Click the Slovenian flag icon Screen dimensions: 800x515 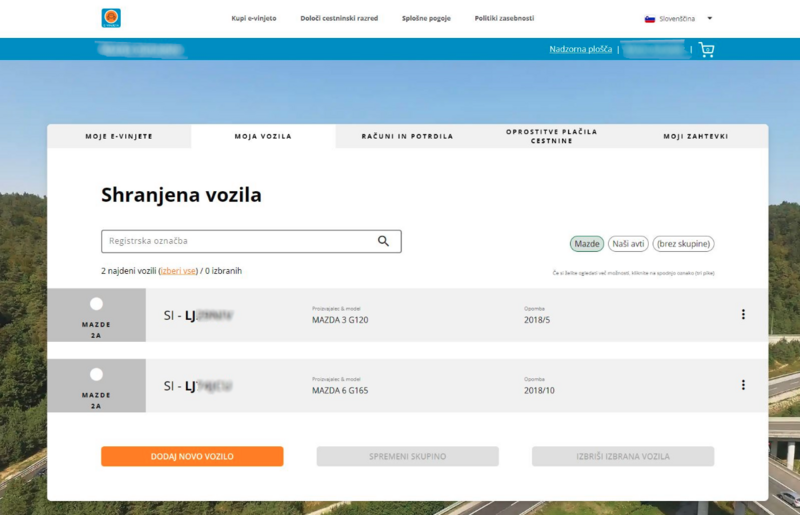(649, 18)
